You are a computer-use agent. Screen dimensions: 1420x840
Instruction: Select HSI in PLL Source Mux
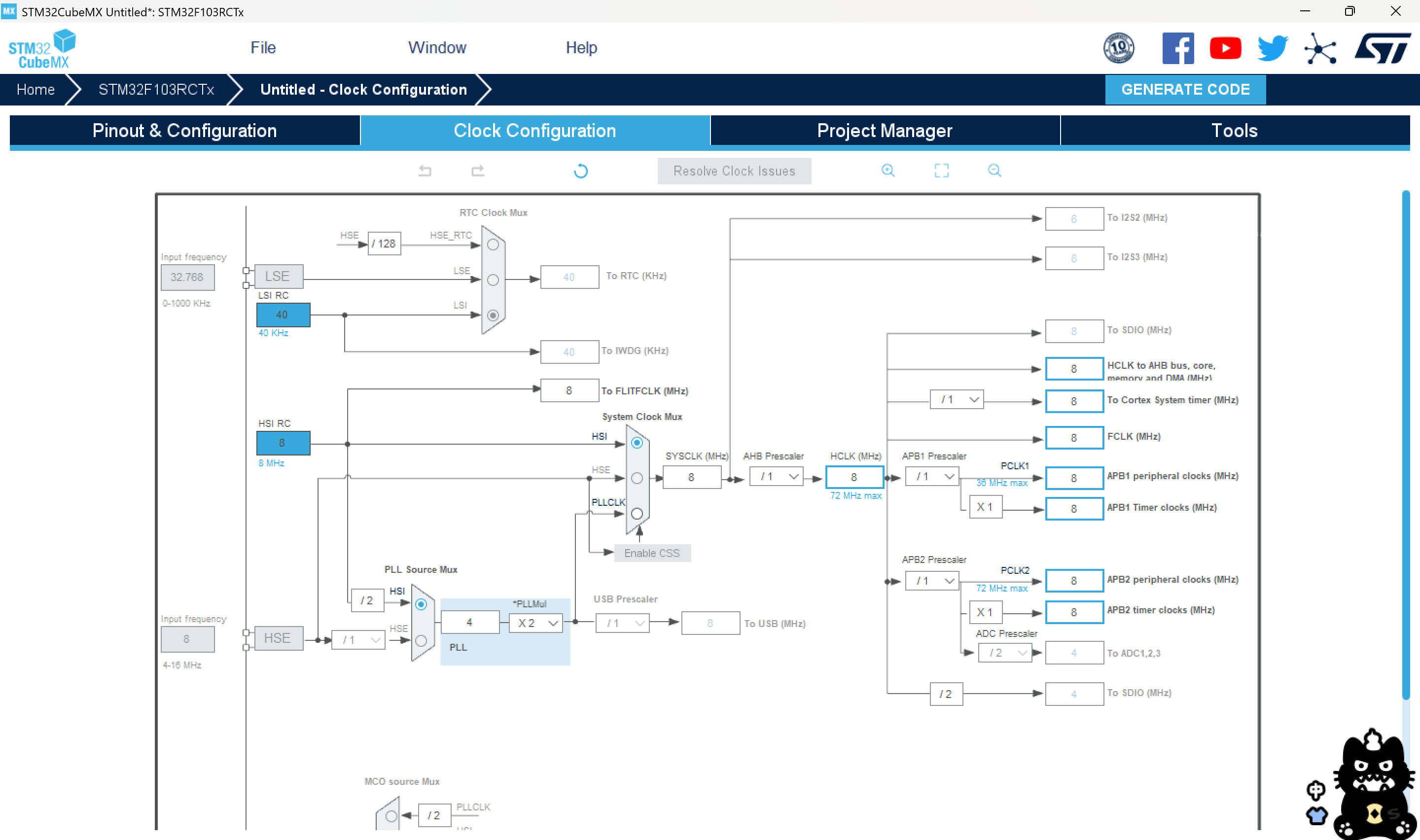tap(421, 604)
